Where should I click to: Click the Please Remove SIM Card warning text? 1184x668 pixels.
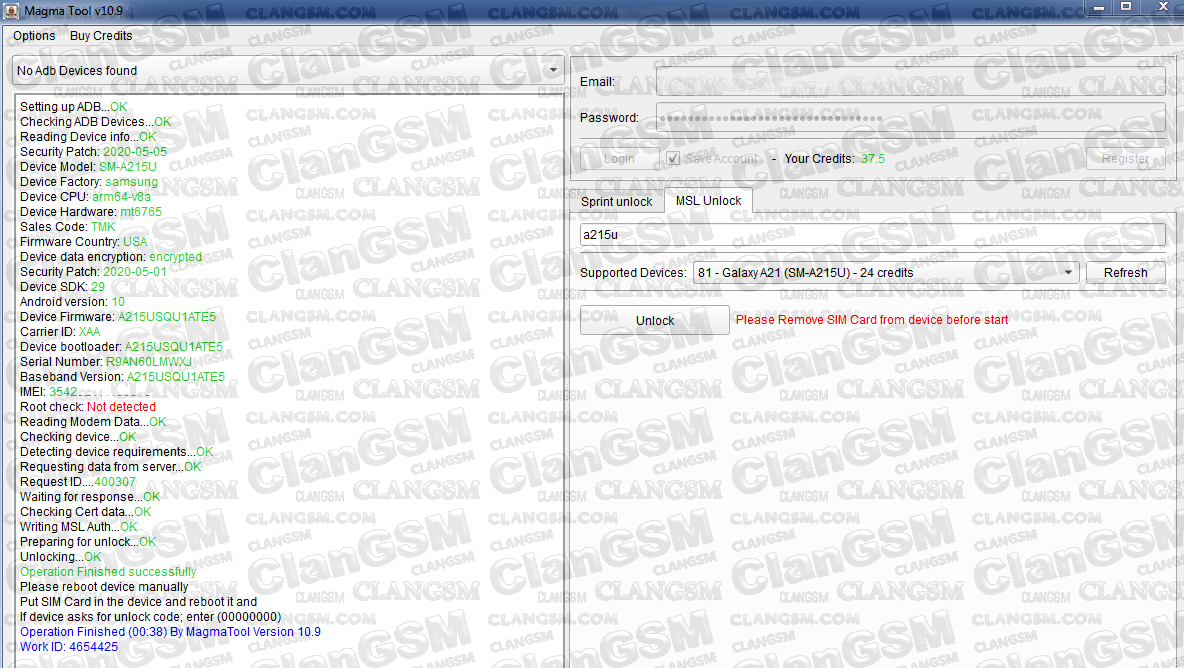coord(871,320)
